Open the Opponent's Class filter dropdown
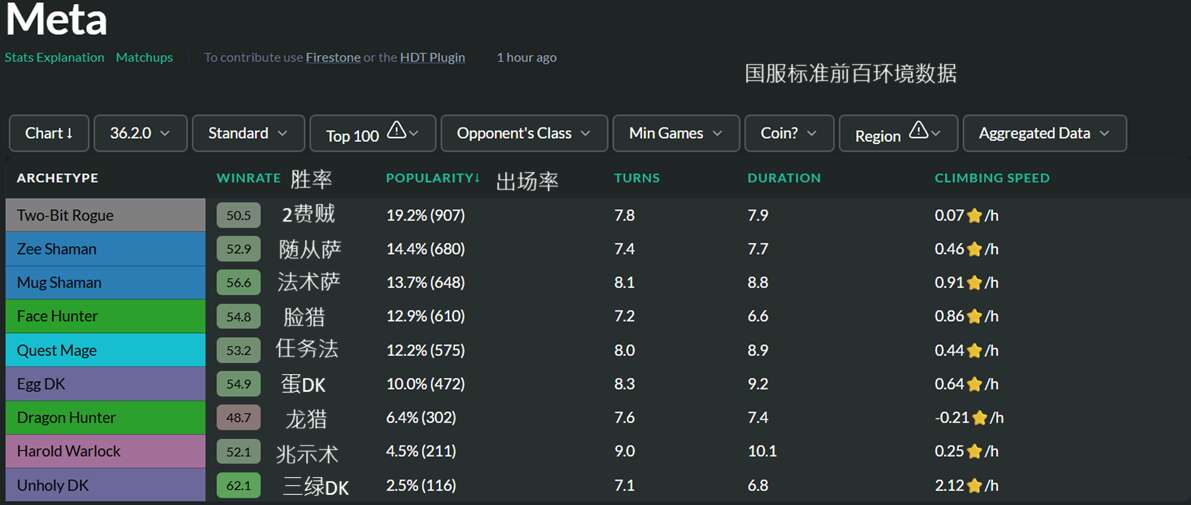Viewport: 1191px width, 505px height. click(524, 133)
